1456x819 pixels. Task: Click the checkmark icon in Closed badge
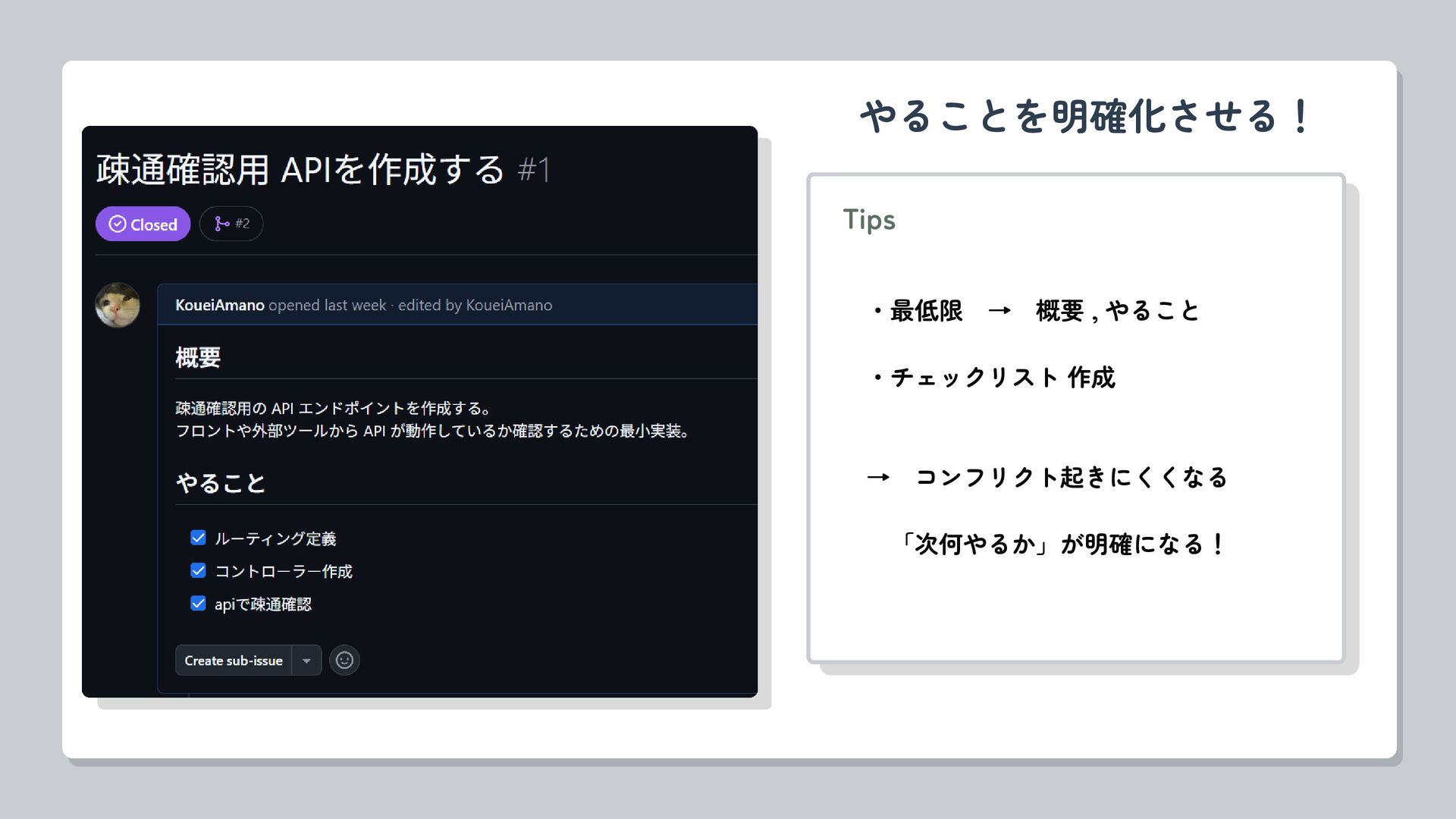pos(118,224)
